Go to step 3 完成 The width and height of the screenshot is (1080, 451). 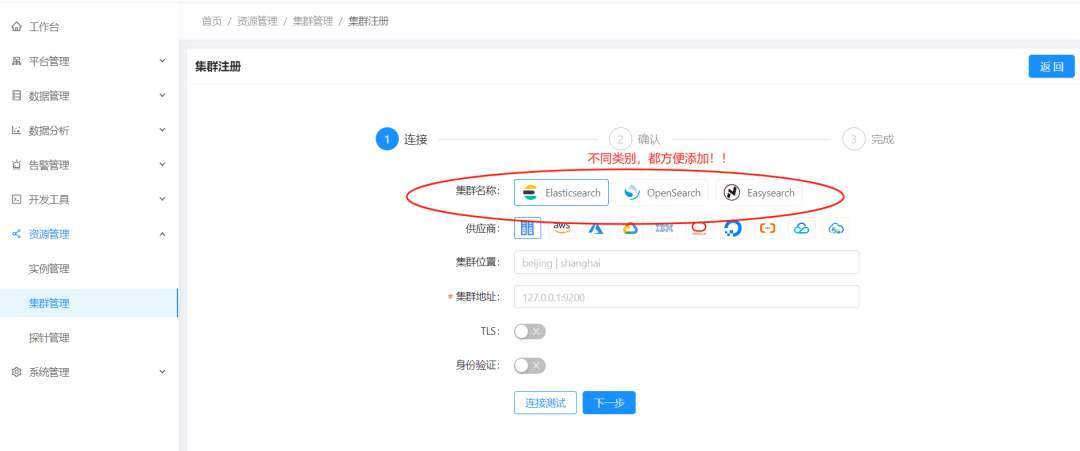(x=869, y=139)
